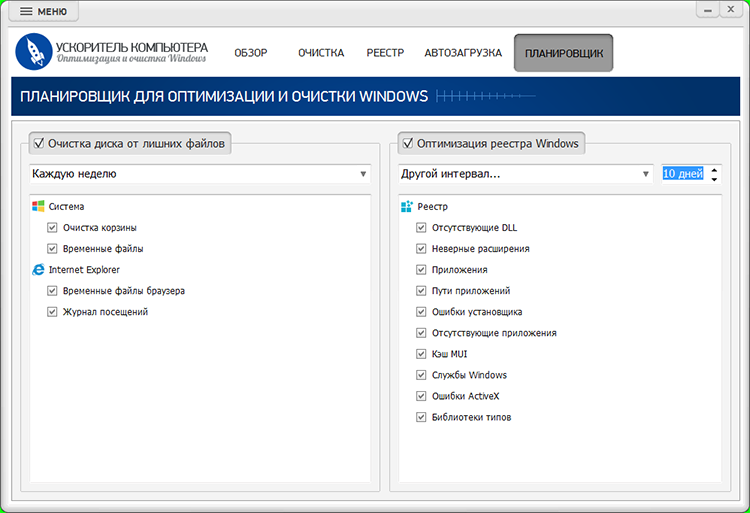Viewport: 750px width, 513px height.
Task: Decrease days with stepper down arrow
Action: (x=714, y=179)
